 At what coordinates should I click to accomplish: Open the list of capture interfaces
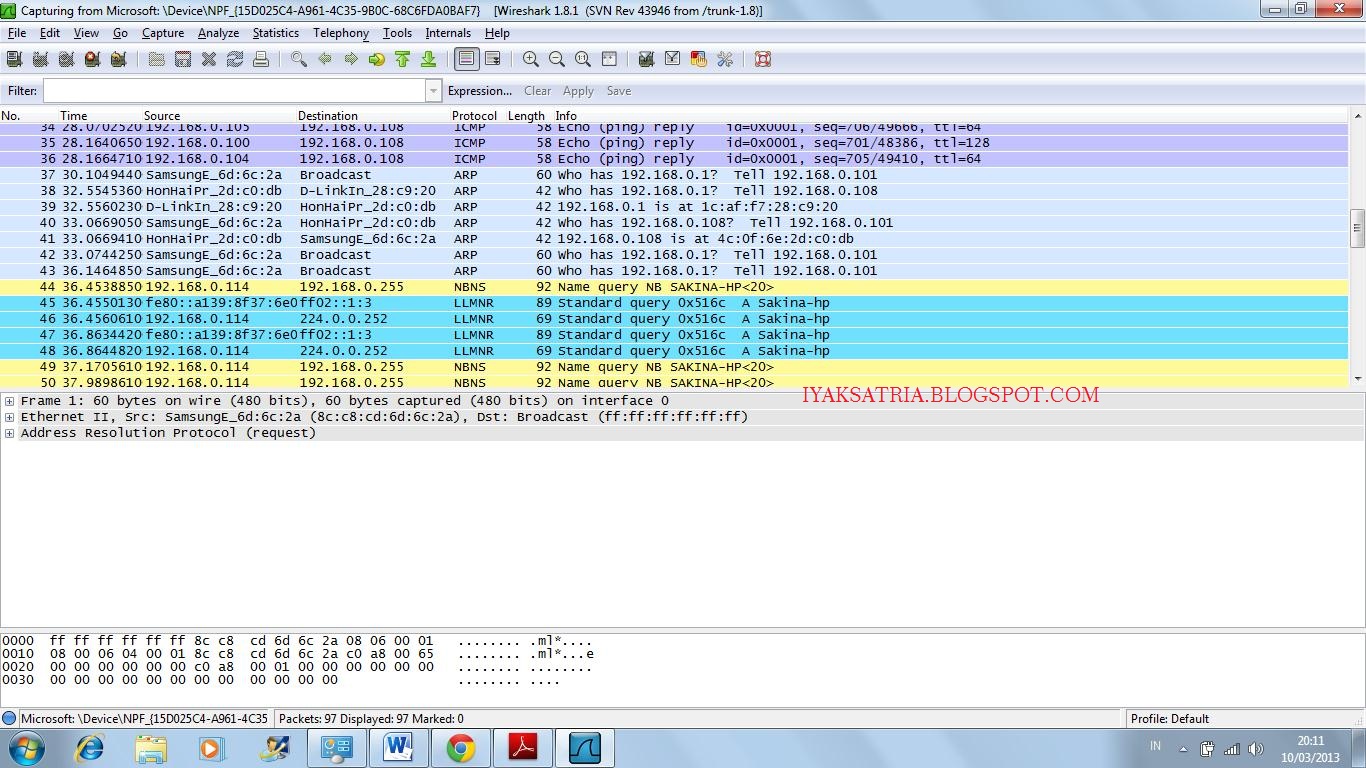[x=15, y=59]
